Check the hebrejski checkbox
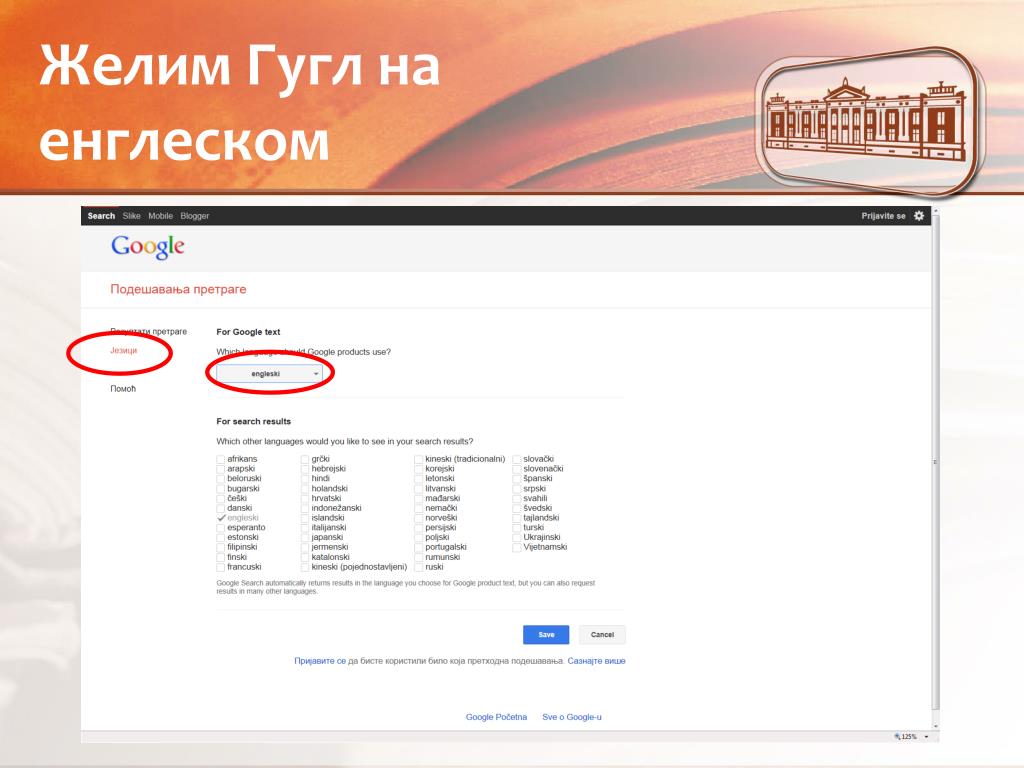The image size is (1024, 768). click(x=305, y=469)
